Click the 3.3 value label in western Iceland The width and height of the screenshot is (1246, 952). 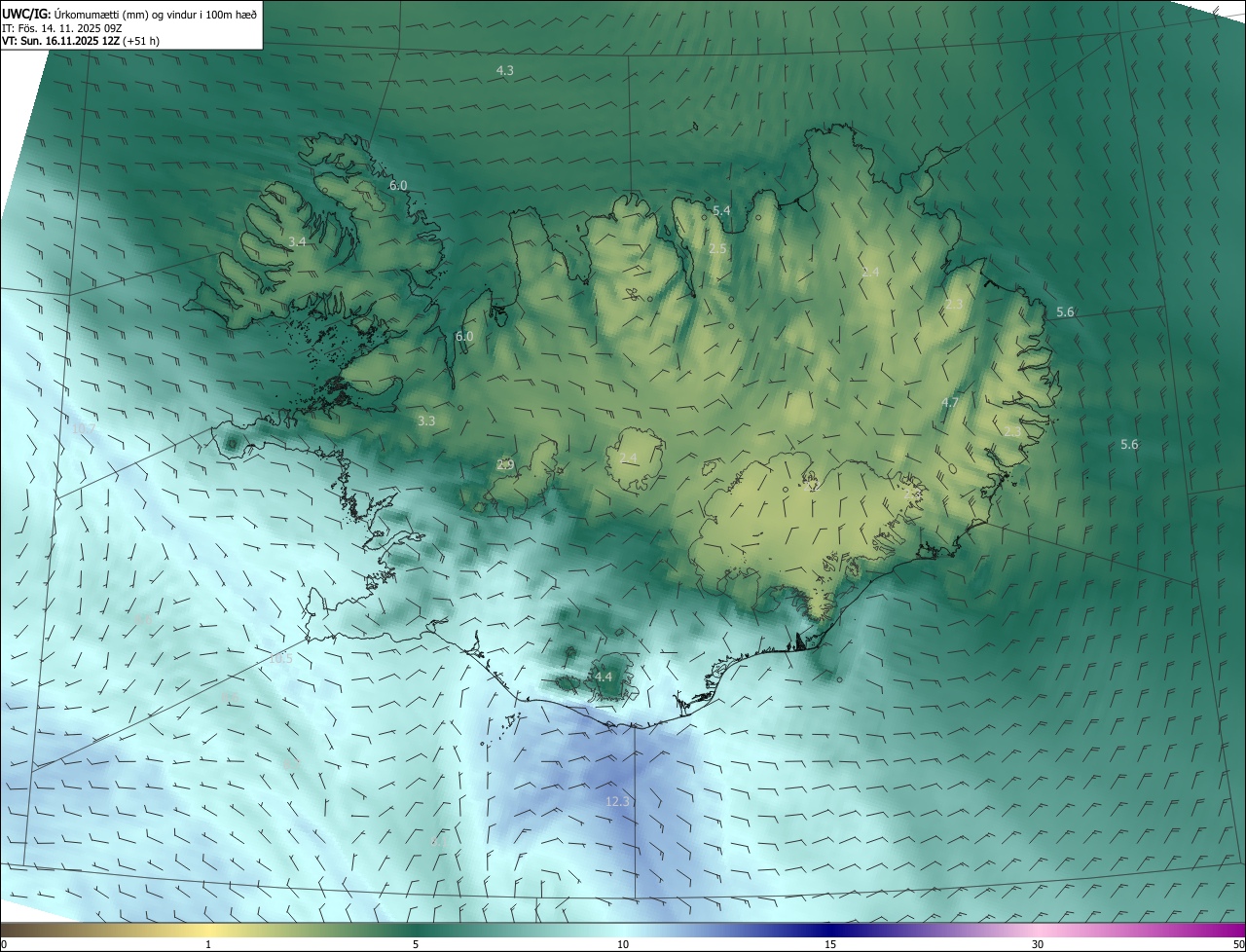426,421
